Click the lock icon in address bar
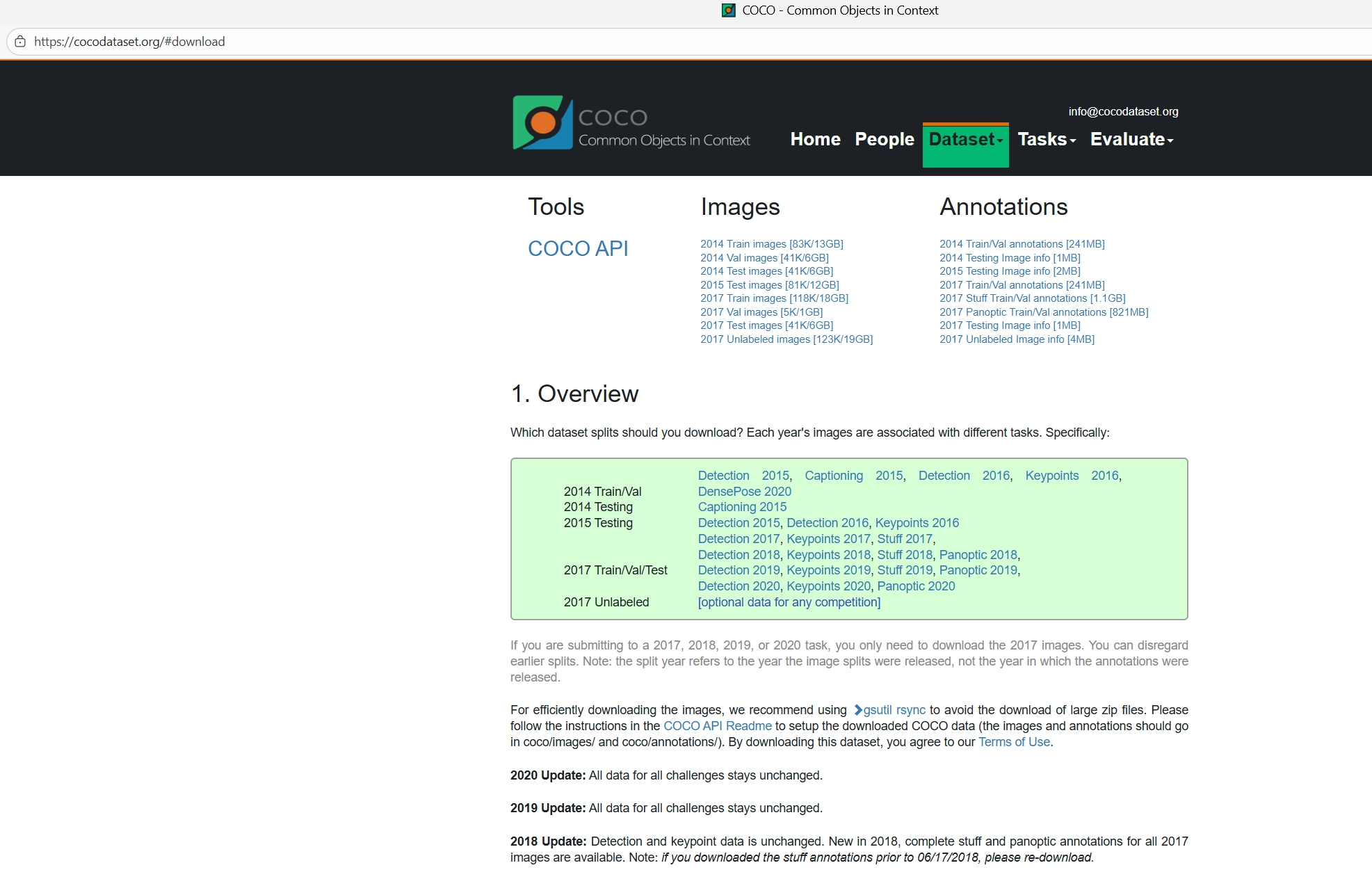The width and height of the screenshot is (1372, 879). click(x=20, y=42)
